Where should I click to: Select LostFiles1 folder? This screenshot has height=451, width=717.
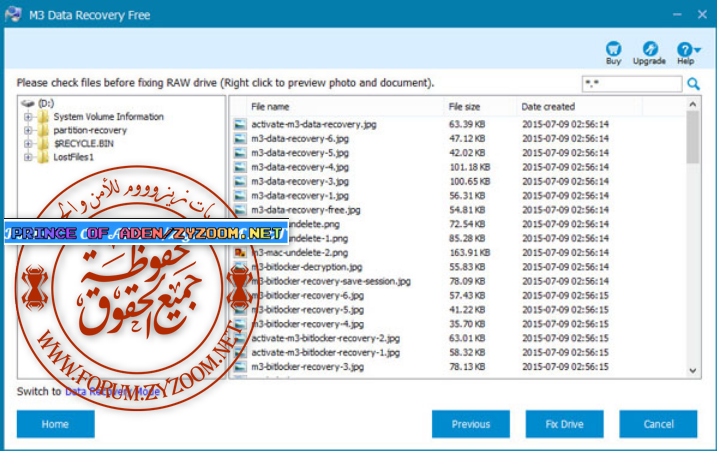point(74,157)
